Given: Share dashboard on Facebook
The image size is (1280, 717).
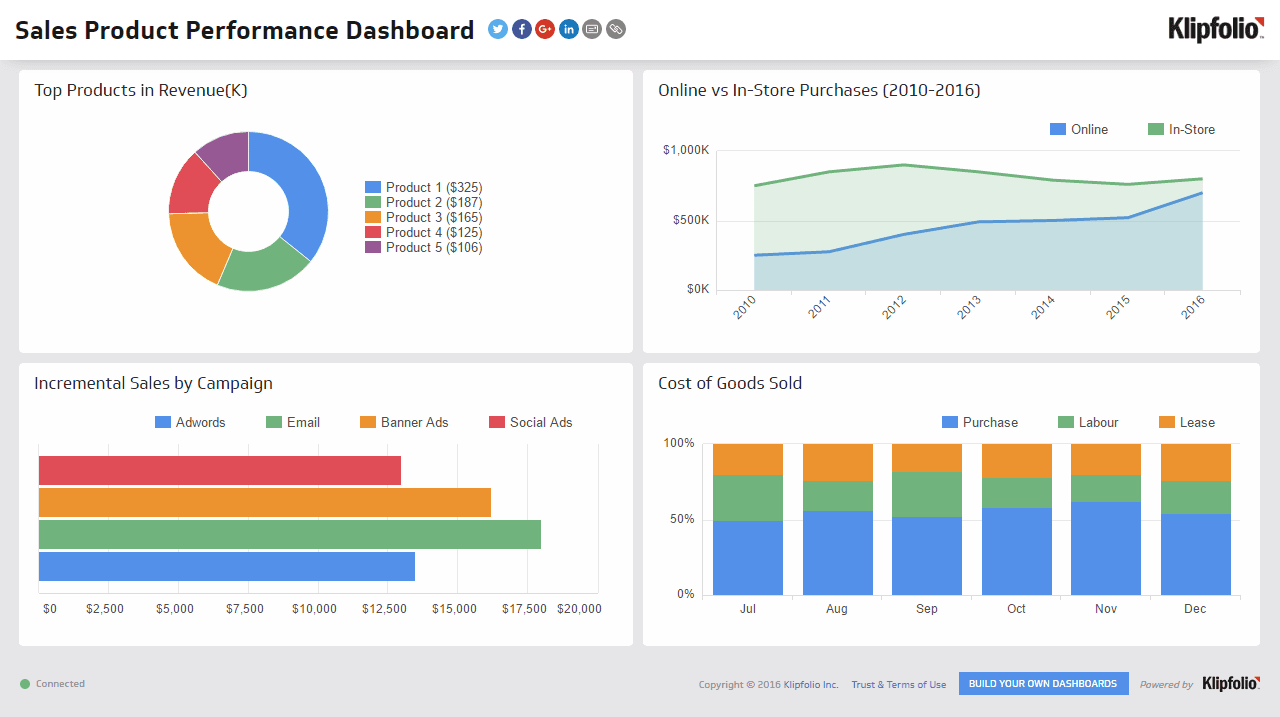Looking at the screenshot, I should click(521, 29).
